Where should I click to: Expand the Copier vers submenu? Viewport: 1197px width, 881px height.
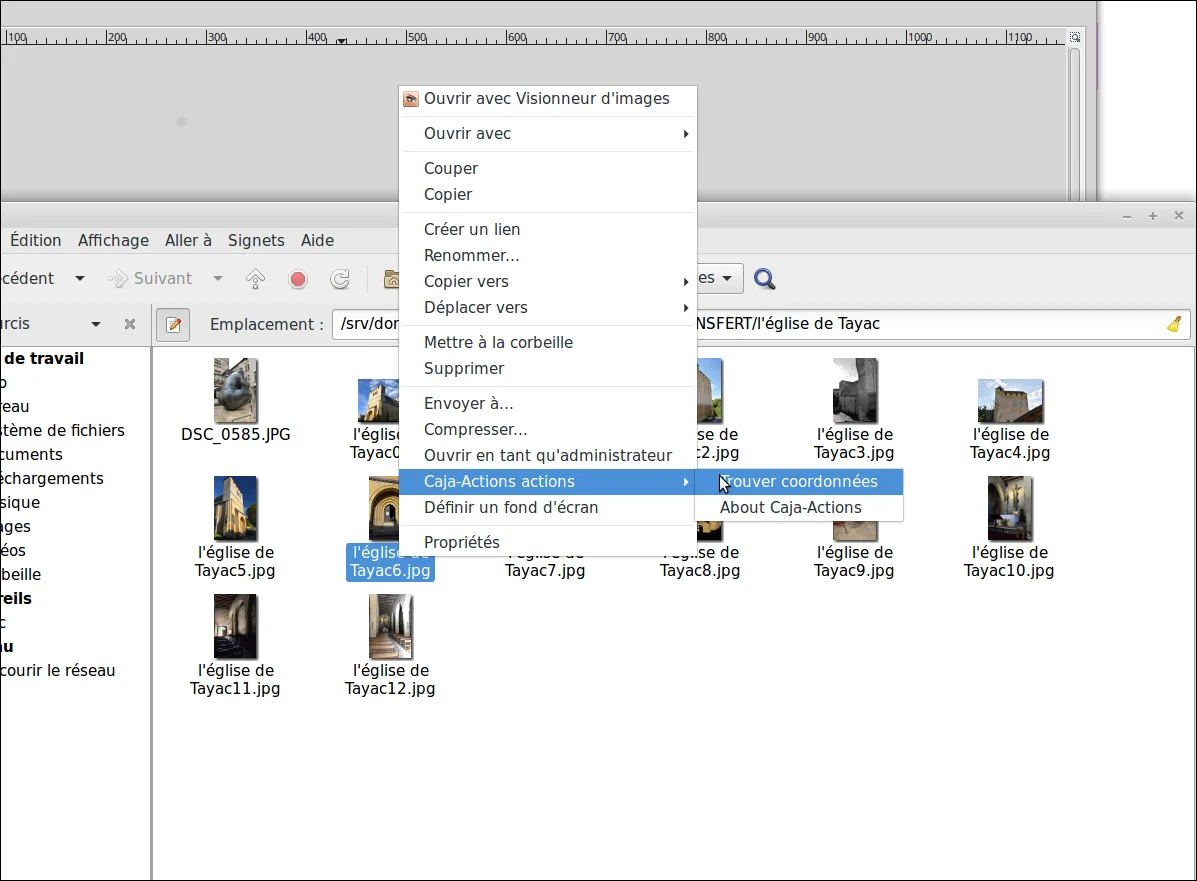pyautogui.click(x=547, y=281)
